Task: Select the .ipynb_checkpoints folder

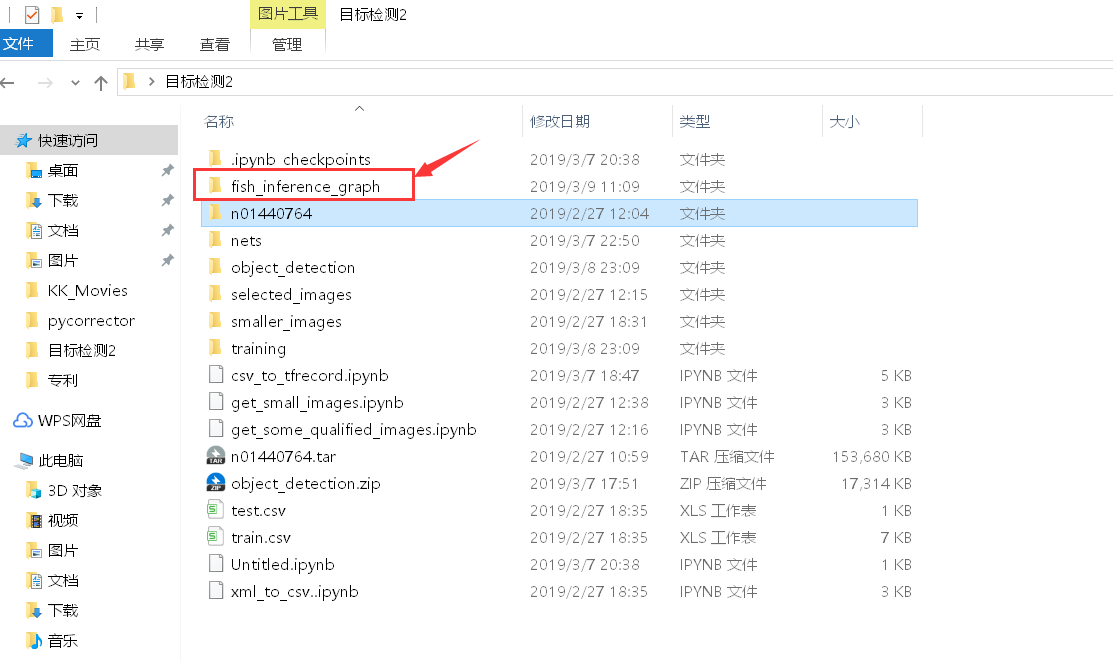Action: (300, 160)
